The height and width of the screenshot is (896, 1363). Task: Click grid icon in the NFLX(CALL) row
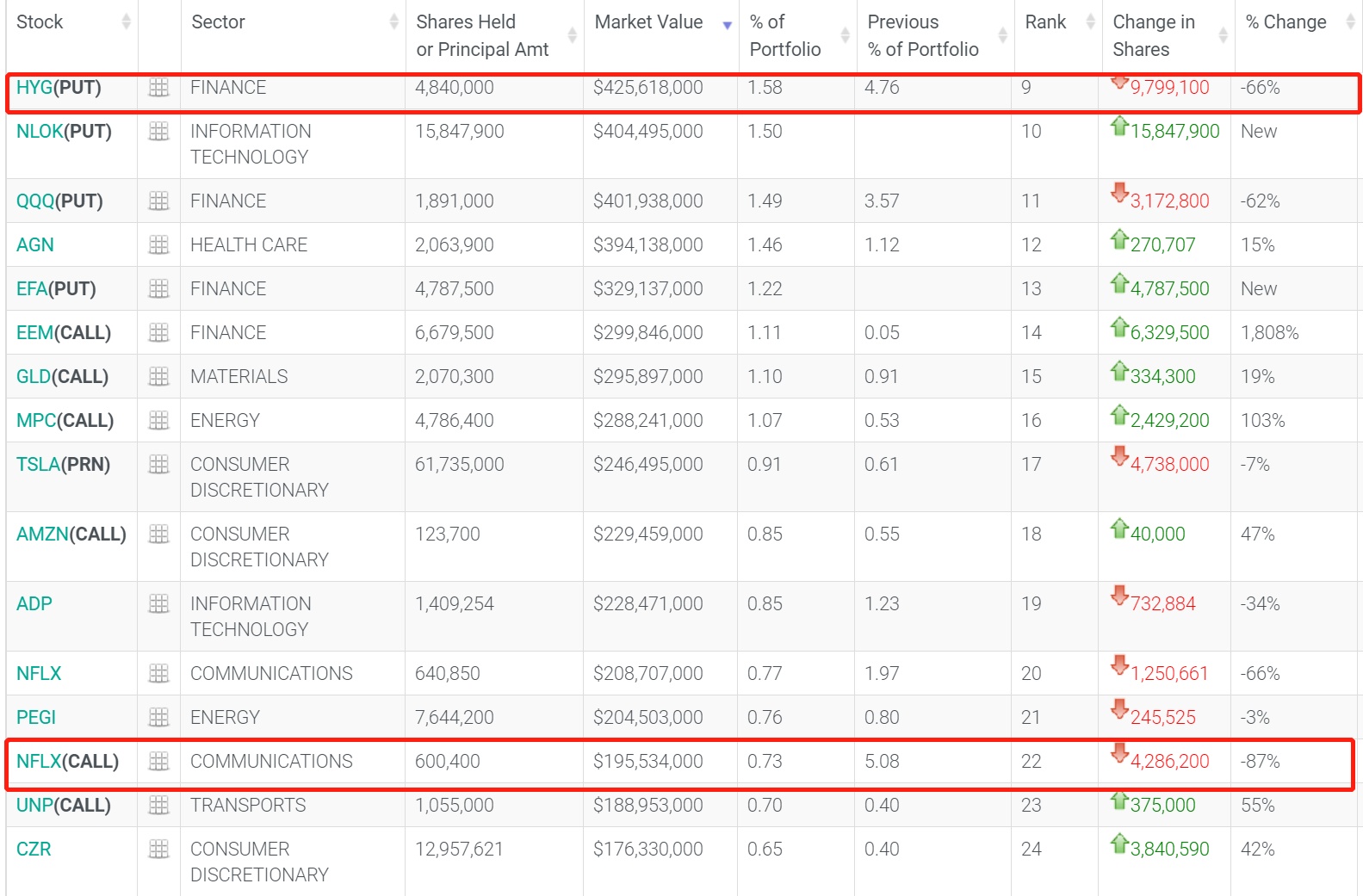click(x=158, y=762)
